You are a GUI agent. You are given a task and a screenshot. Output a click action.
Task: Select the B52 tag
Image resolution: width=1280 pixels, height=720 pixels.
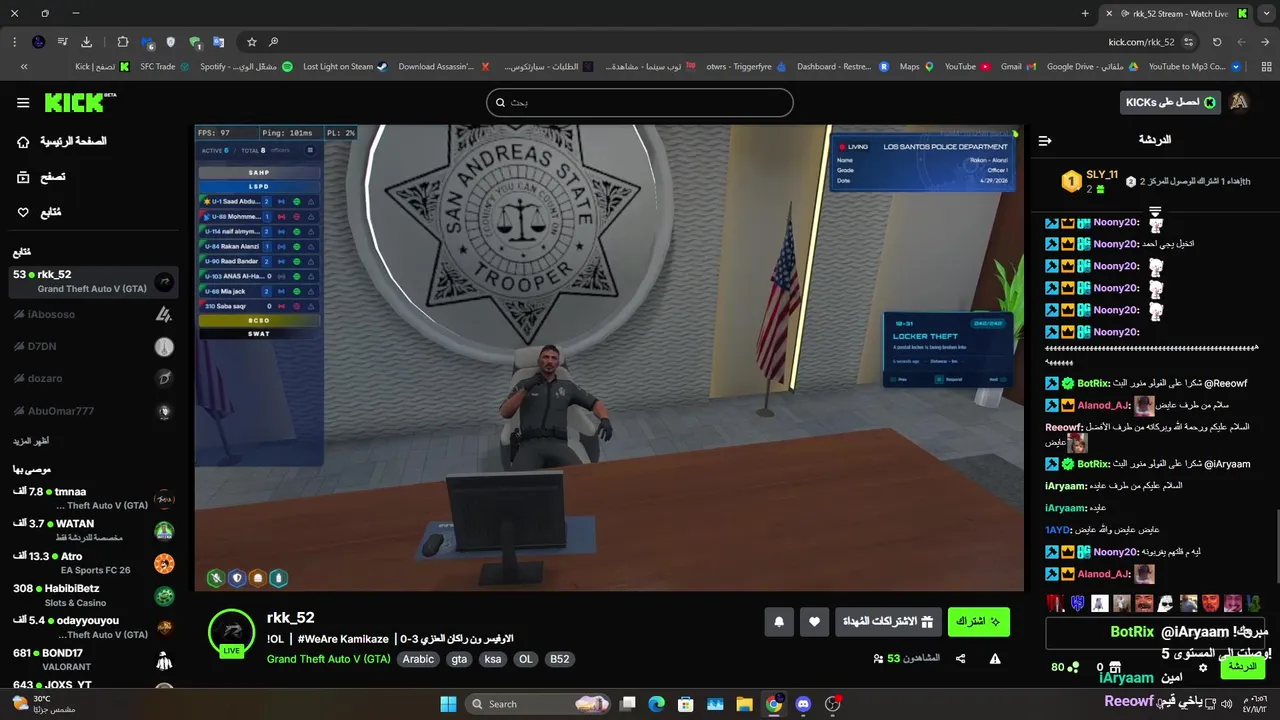[560, 659]
